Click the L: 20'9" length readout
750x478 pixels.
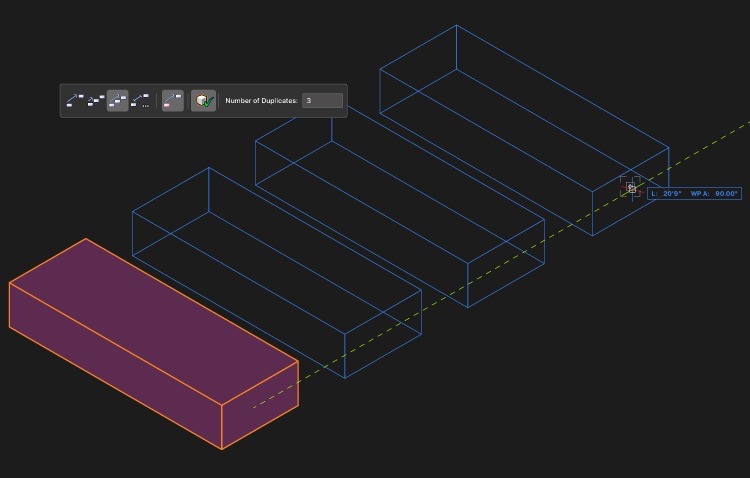click(x=666, y=193)
